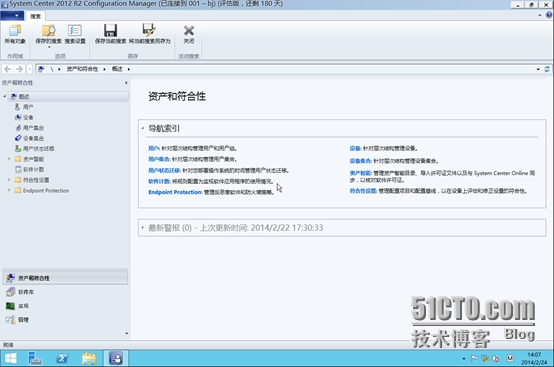Click the 所有对象 (All Objects) ribbon icon
Image resolution: width=554 pixels, height=367 pixels.
tap(15, 34)
